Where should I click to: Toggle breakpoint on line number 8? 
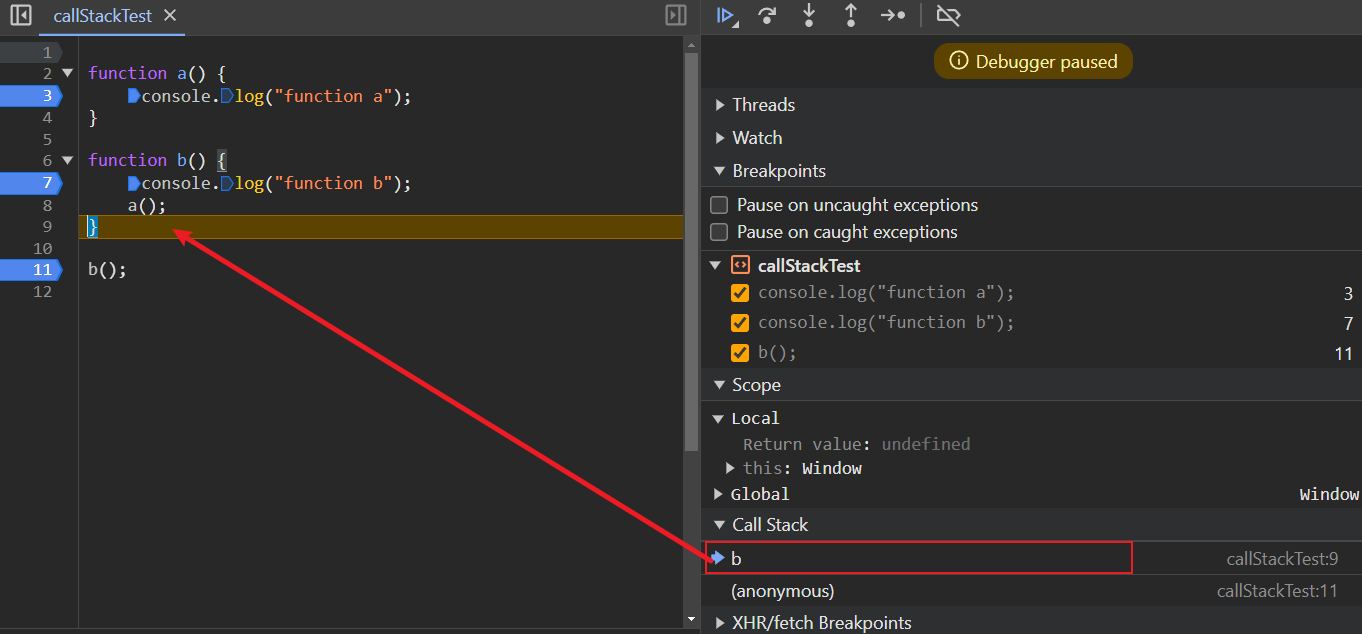pos(46,205)
